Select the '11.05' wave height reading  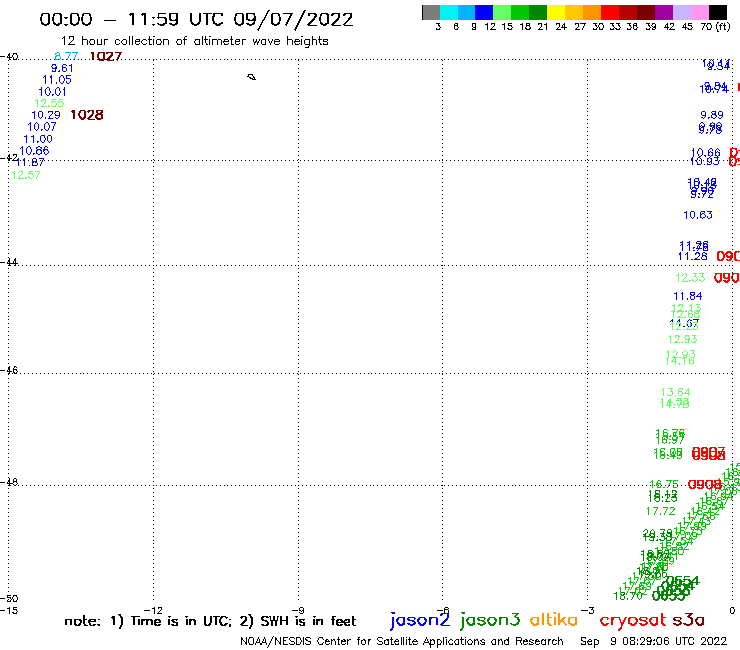tap(57, 80)
